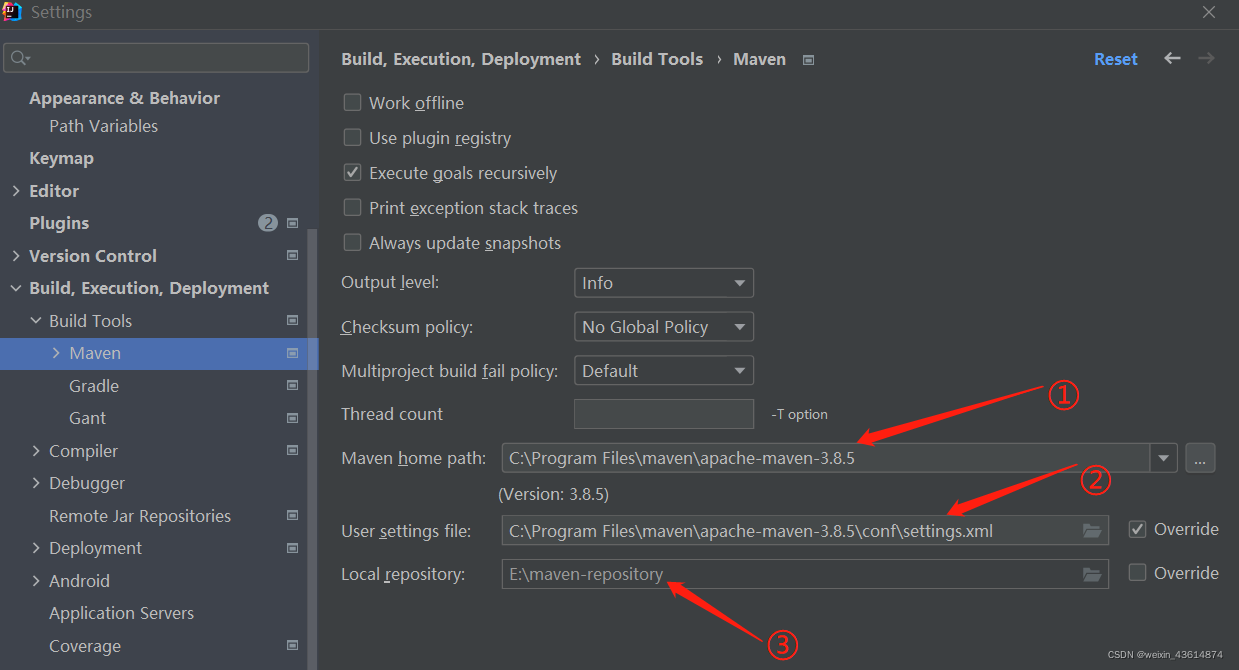1239x670 pixels.
Task: Click Build Tools breadcrumb
Action: point(657,59)
